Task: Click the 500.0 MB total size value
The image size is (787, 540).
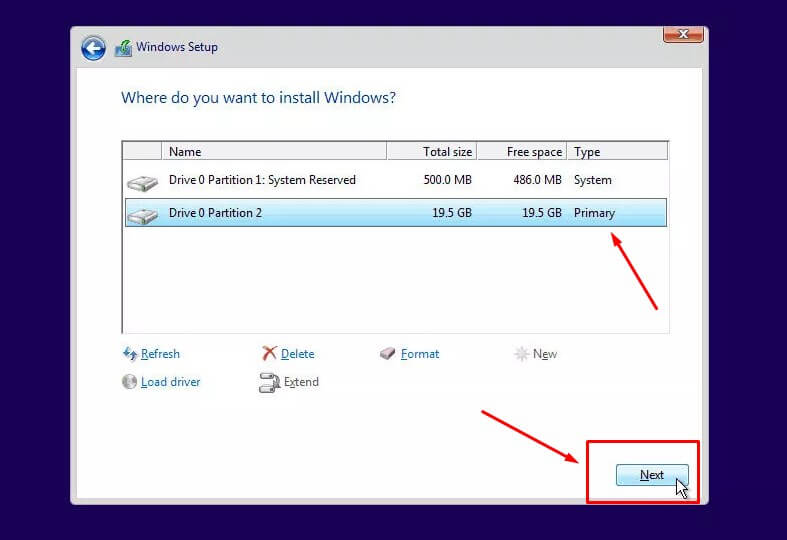Action: pos(447,180)
